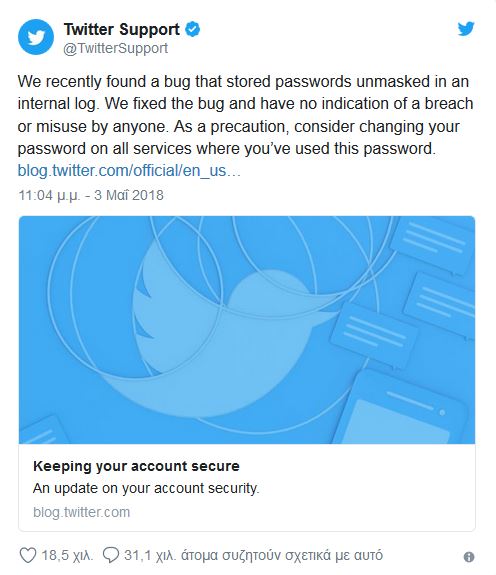Screen dimensions: 496x575
Task: Click the card description 'An update on your account security'
Action: [146, 488]
